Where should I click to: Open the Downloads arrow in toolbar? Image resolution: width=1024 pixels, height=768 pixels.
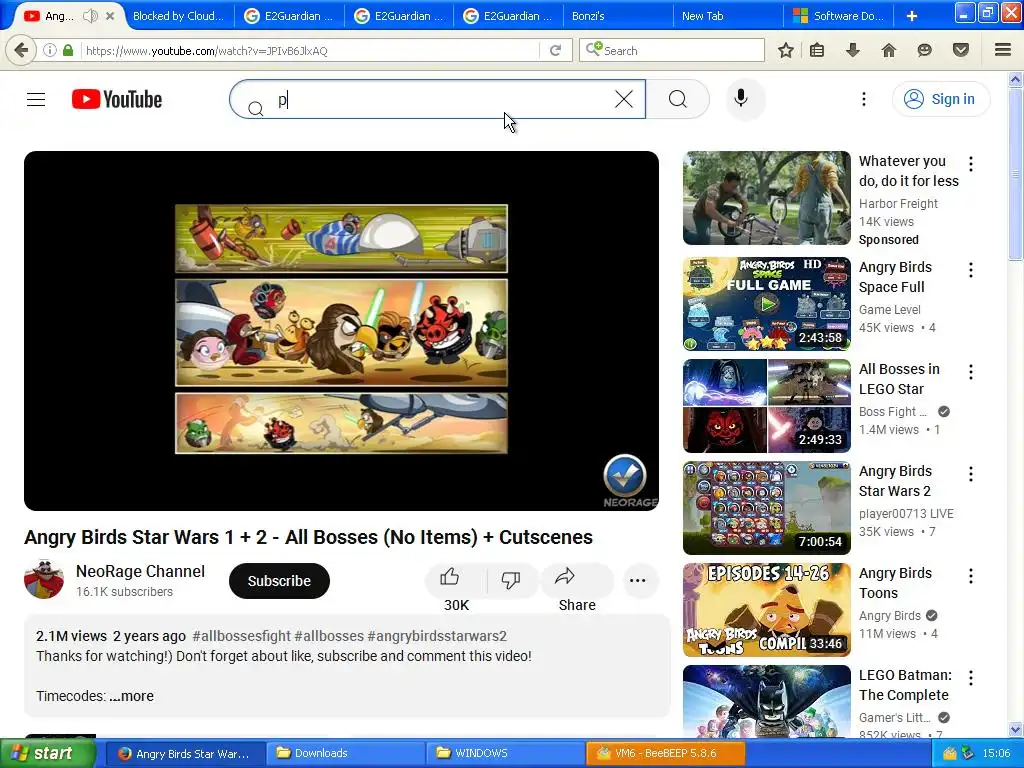tap(852, 50)
